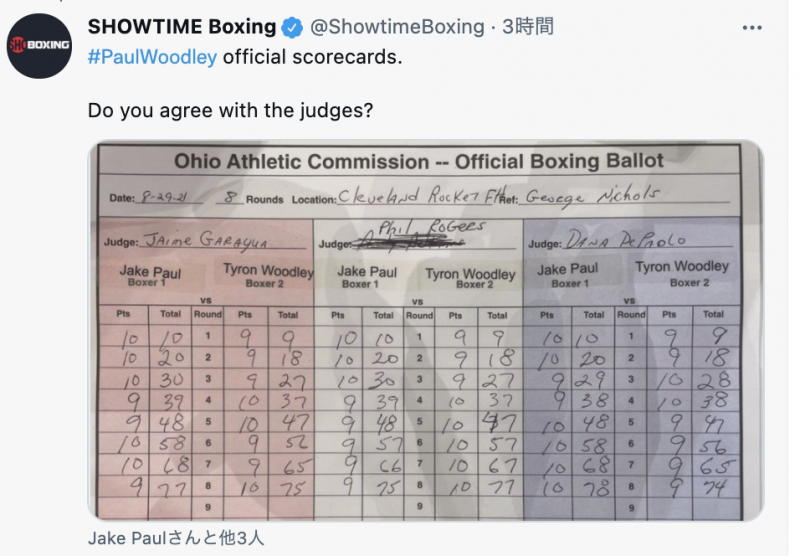Click the judge name Dana DePaolo
800x556 pixels.
(x=626, y=241)
